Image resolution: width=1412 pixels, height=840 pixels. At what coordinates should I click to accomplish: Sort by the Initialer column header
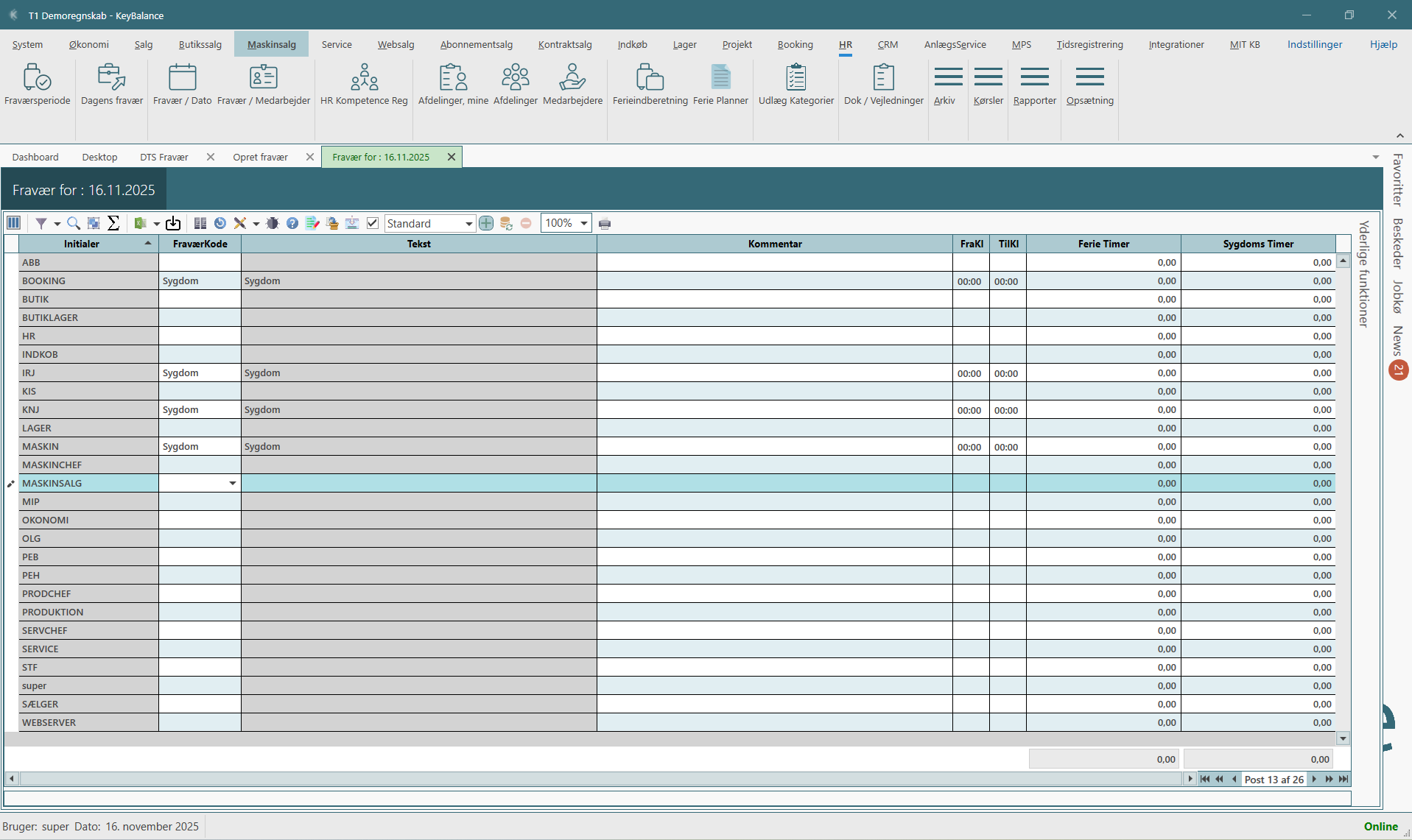(x=82, y=244)
